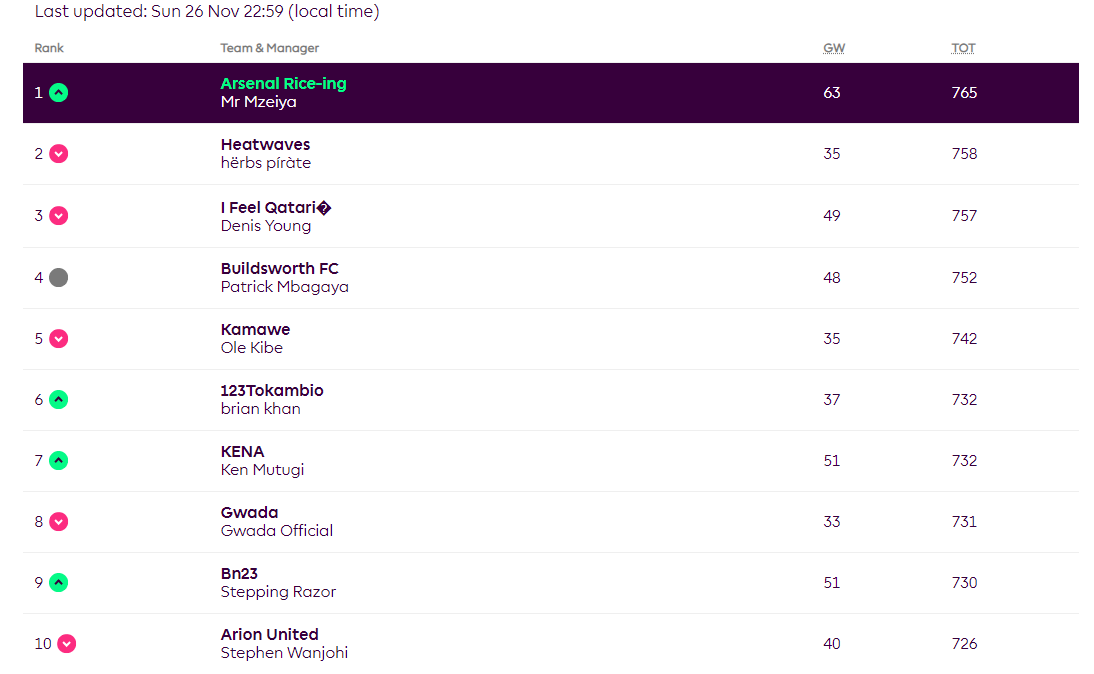Open the Heatwaves team page

click(x=265, y=144)
